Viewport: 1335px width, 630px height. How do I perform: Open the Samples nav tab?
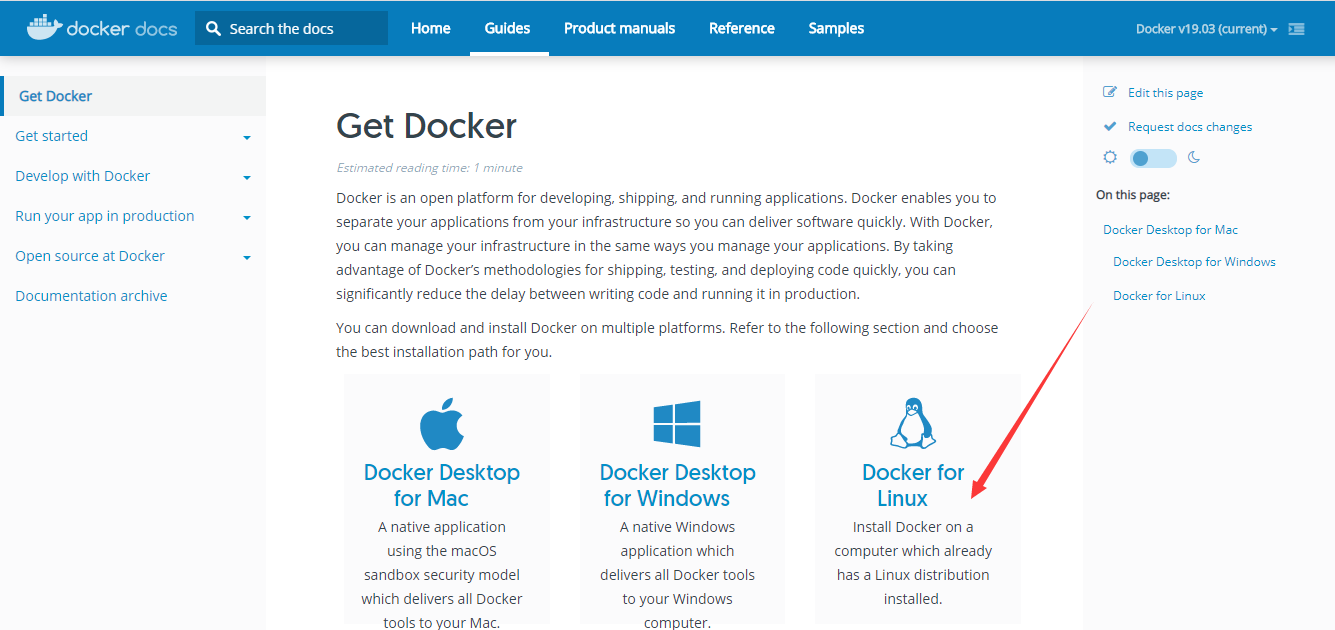coord(837,28)
